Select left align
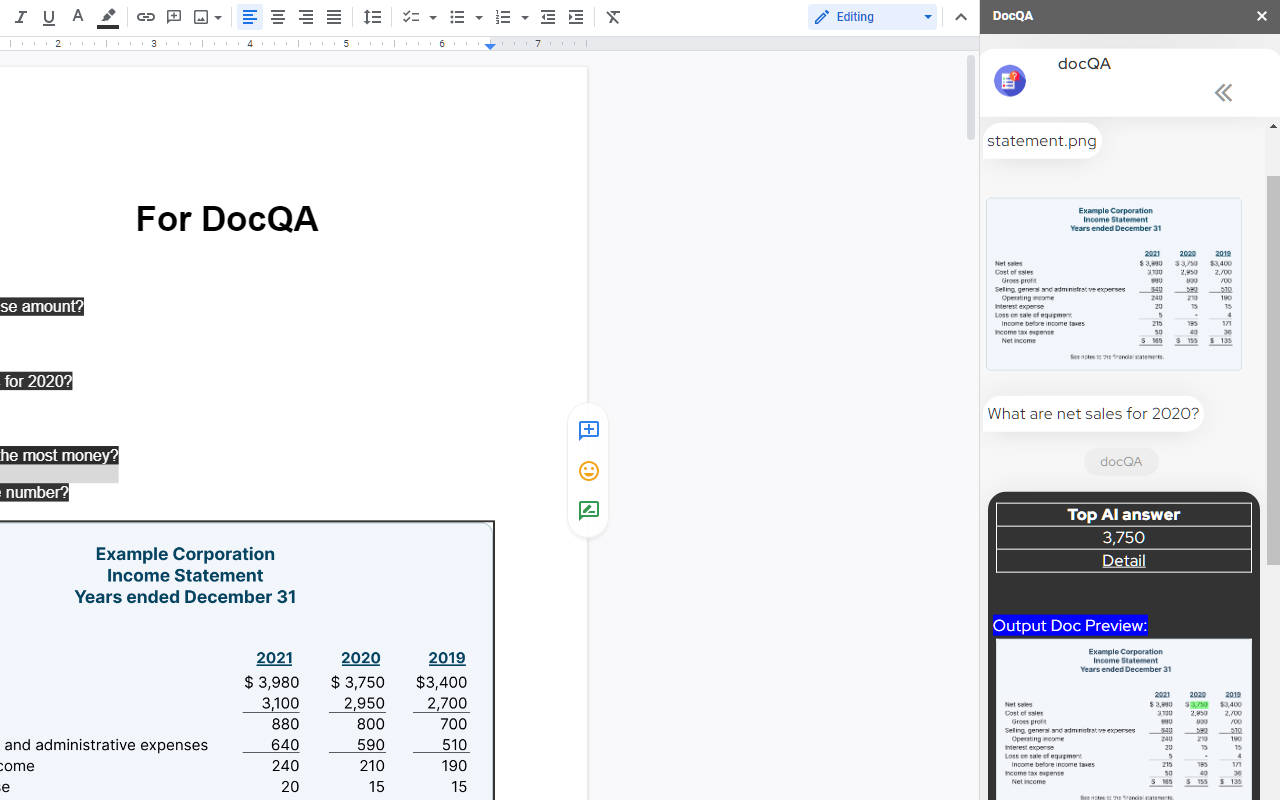This screenshot has width=1280, height=800. coord(250,17)
